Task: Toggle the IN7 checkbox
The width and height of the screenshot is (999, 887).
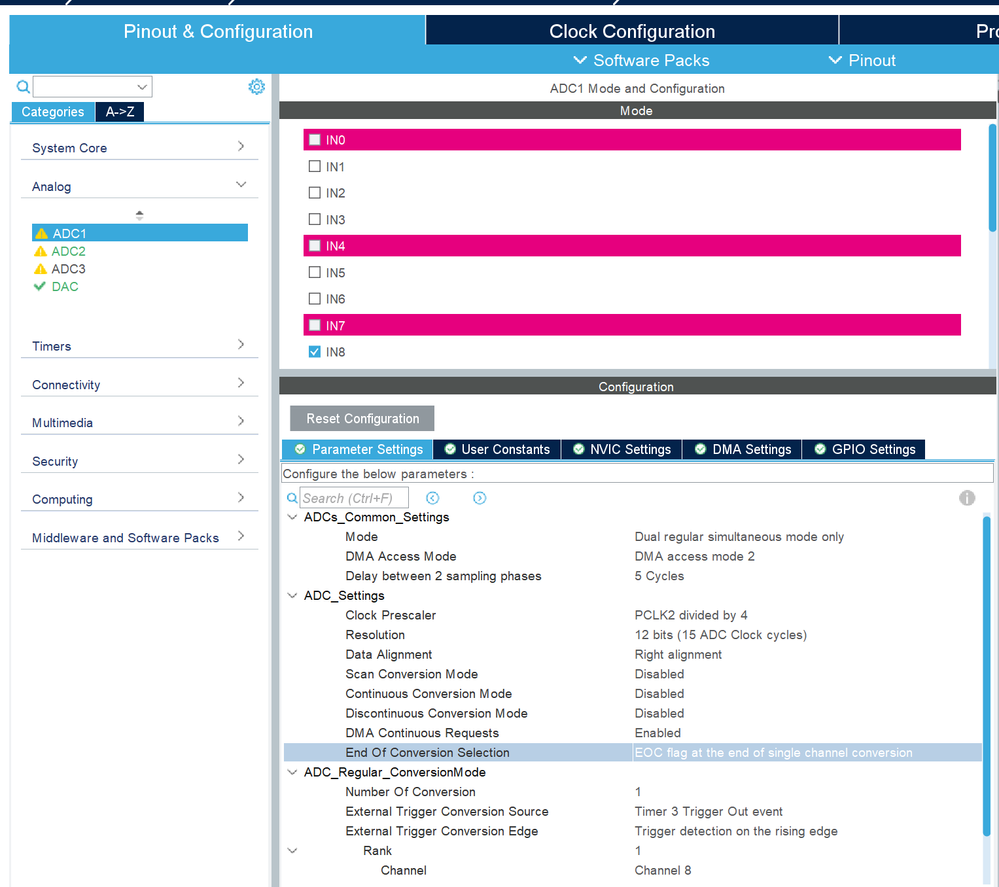Action: pos(314,325)
